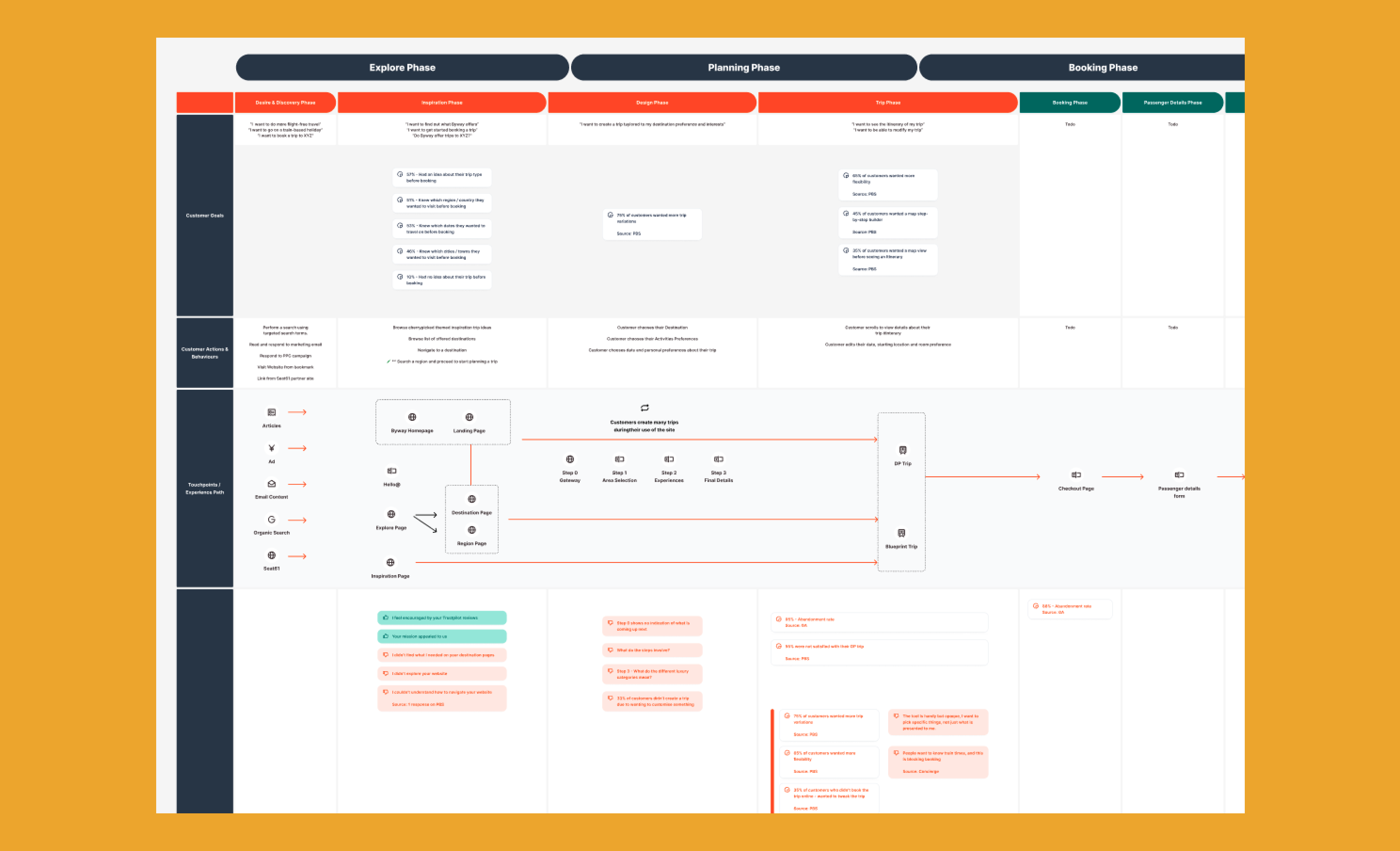This screenshot has width=1400, height=851.
Task: Click the DP Trip train icon
Action: pyautogui.click(x=902, y=450)
